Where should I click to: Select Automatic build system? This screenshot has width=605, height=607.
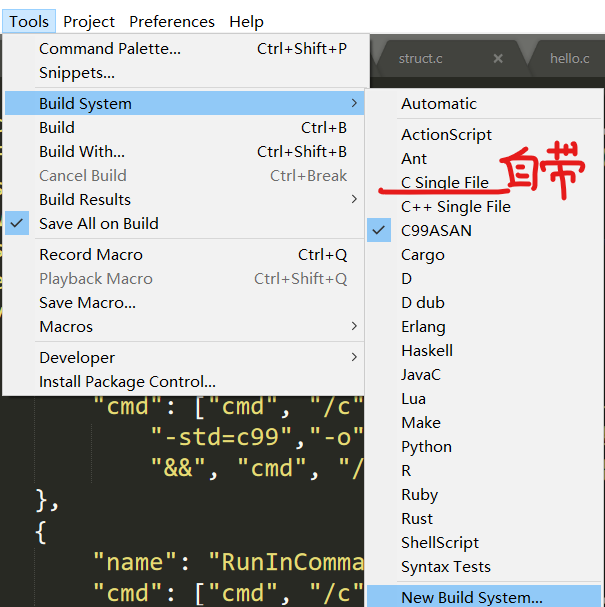click(484, 104)
